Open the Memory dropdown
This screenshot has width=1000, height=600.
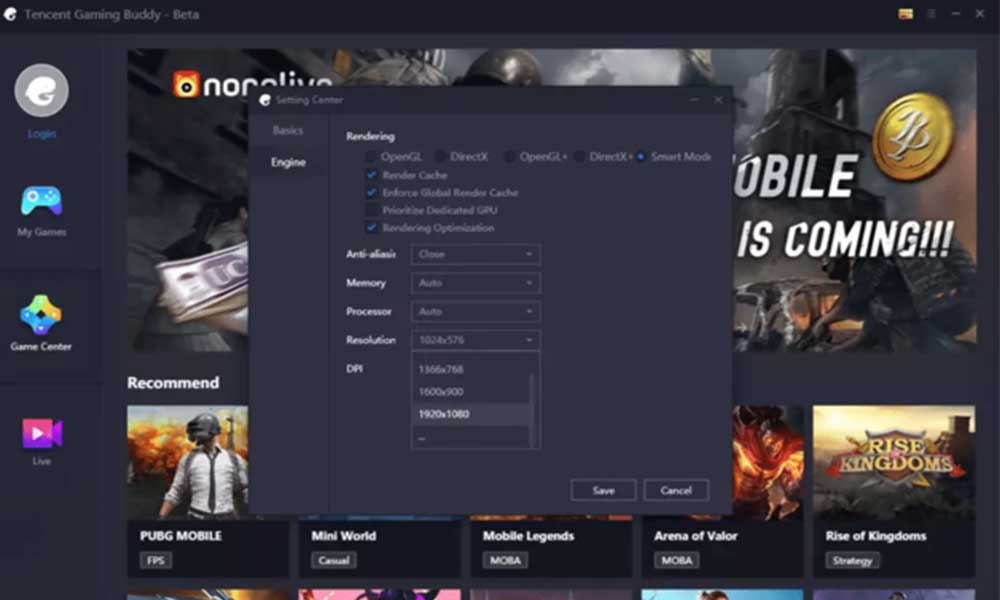click(x=476, y=282)
